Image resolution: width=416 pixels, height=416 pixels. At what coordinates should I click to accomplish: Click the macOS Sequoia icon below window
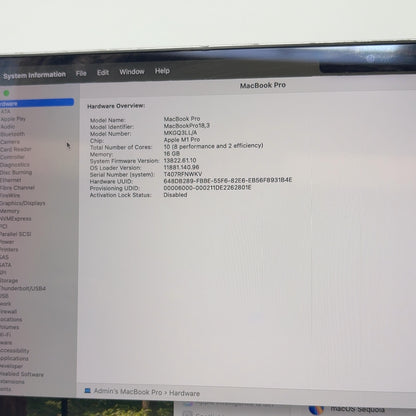[316, 410]
